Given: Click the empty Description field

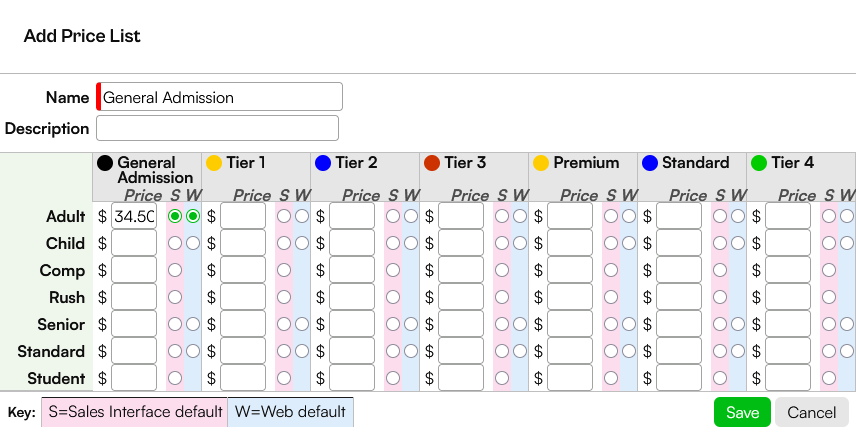Looking at the screenshot, I should [x=217, y=128].
